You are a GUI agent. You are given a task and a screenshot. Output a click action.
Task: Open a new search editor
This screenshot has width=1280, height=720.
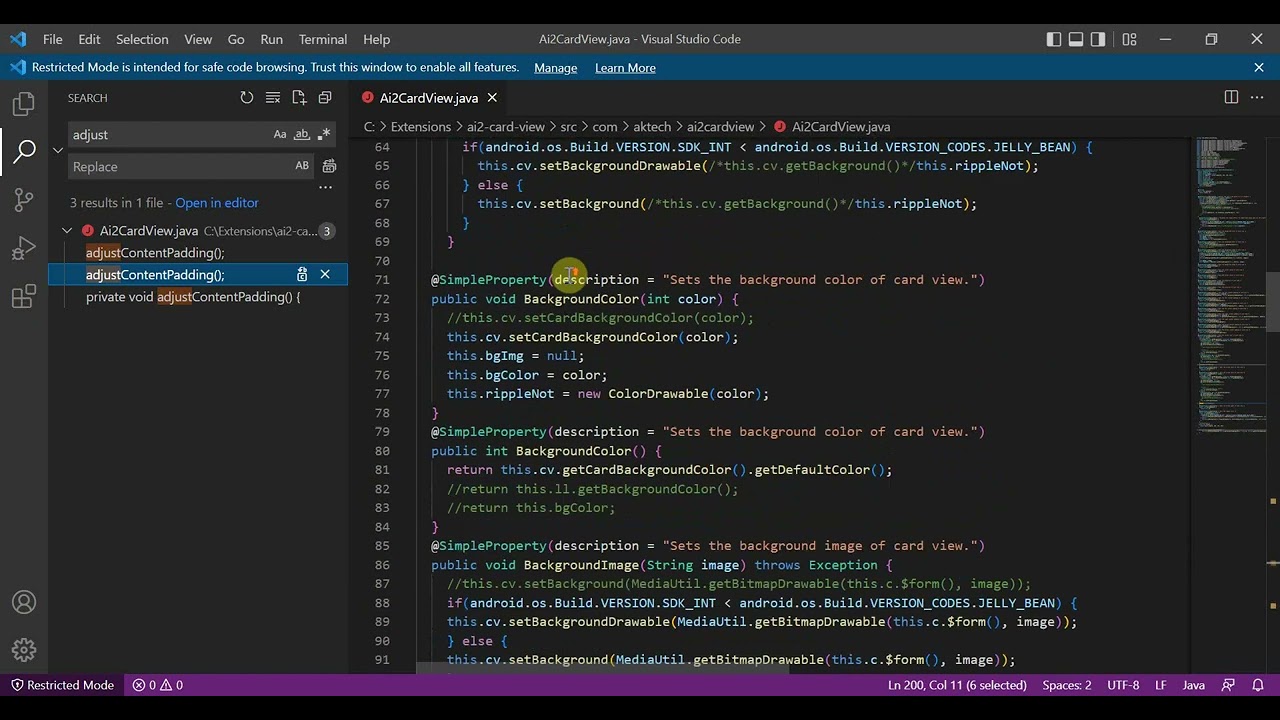299,98
